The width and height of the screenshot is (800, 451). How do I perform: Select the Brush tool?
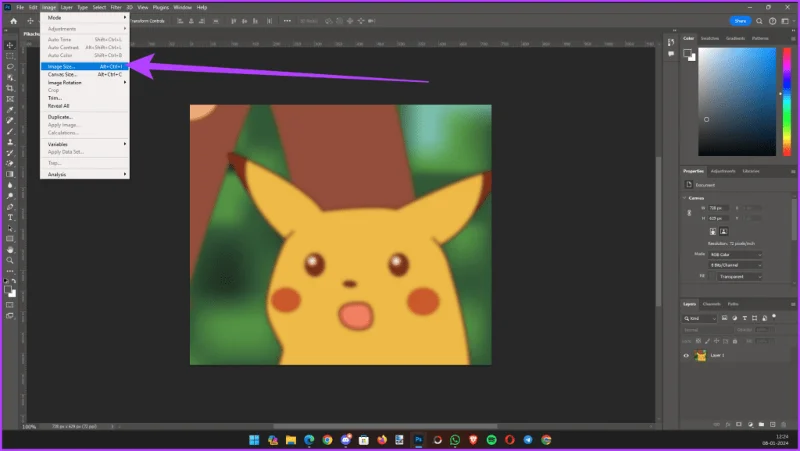(10, 132)
